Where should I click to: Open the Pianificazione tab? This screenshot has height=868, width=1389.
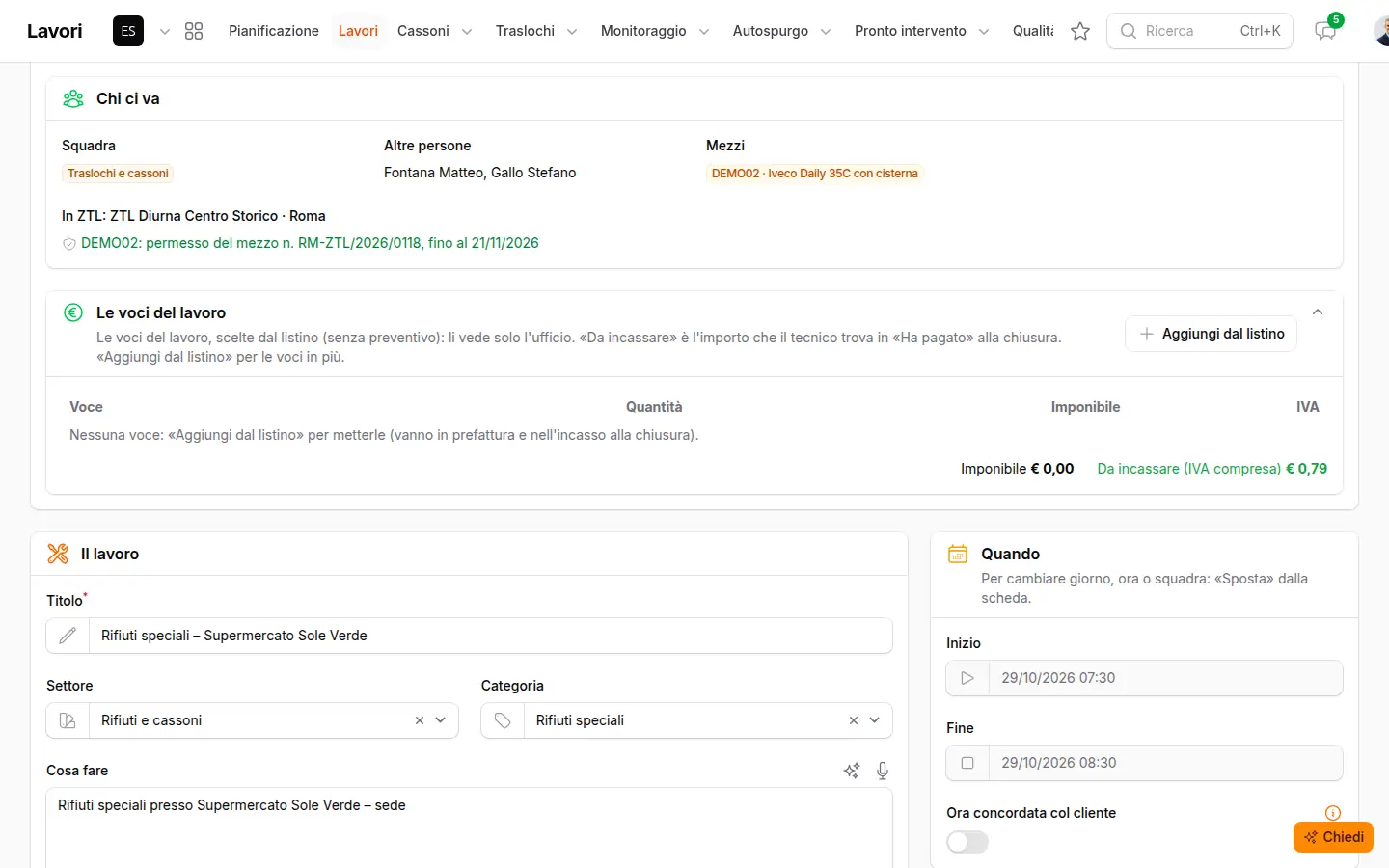click(x=274, y=31)
